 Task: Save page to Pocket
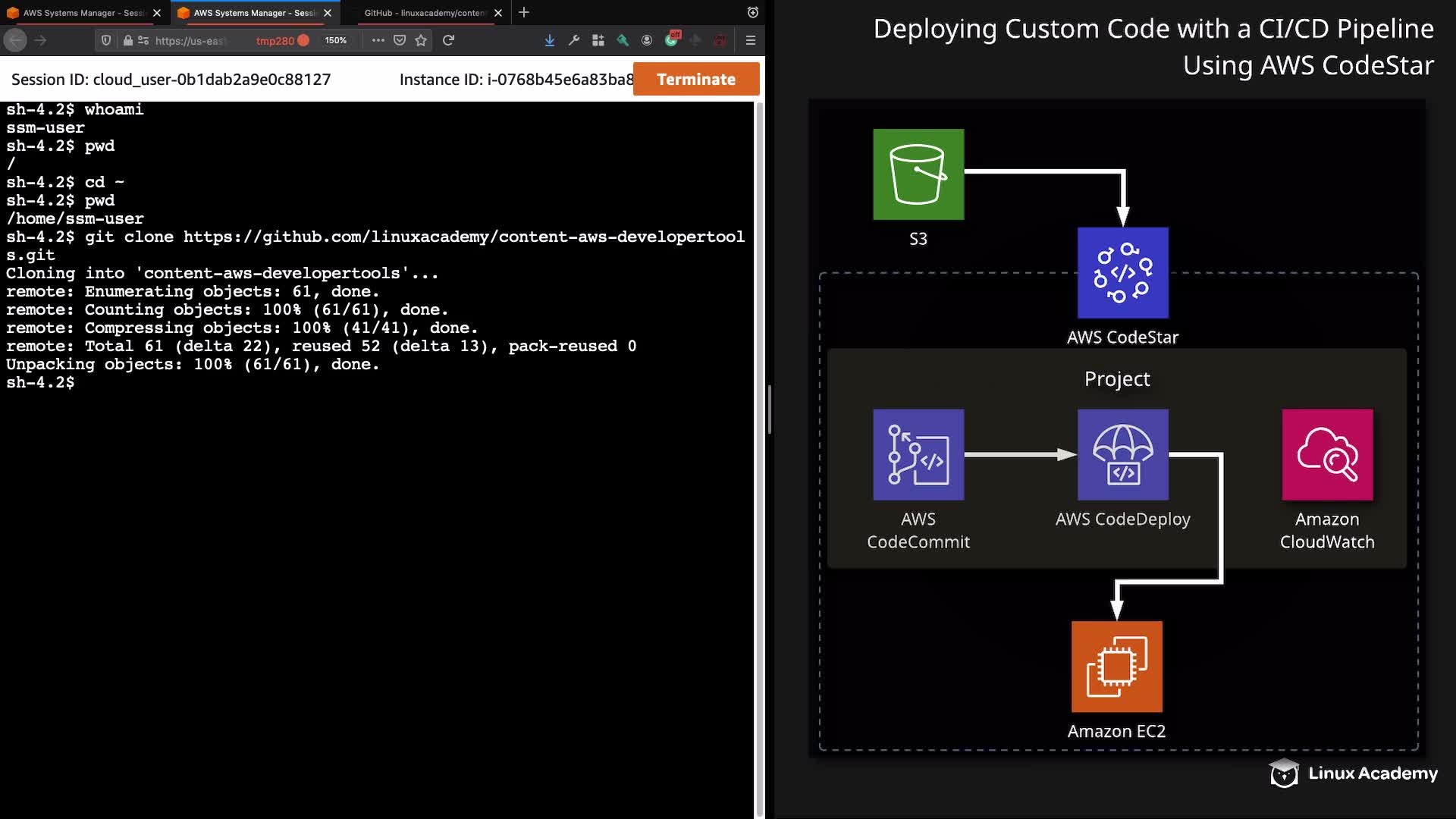[x=400, y=40]
